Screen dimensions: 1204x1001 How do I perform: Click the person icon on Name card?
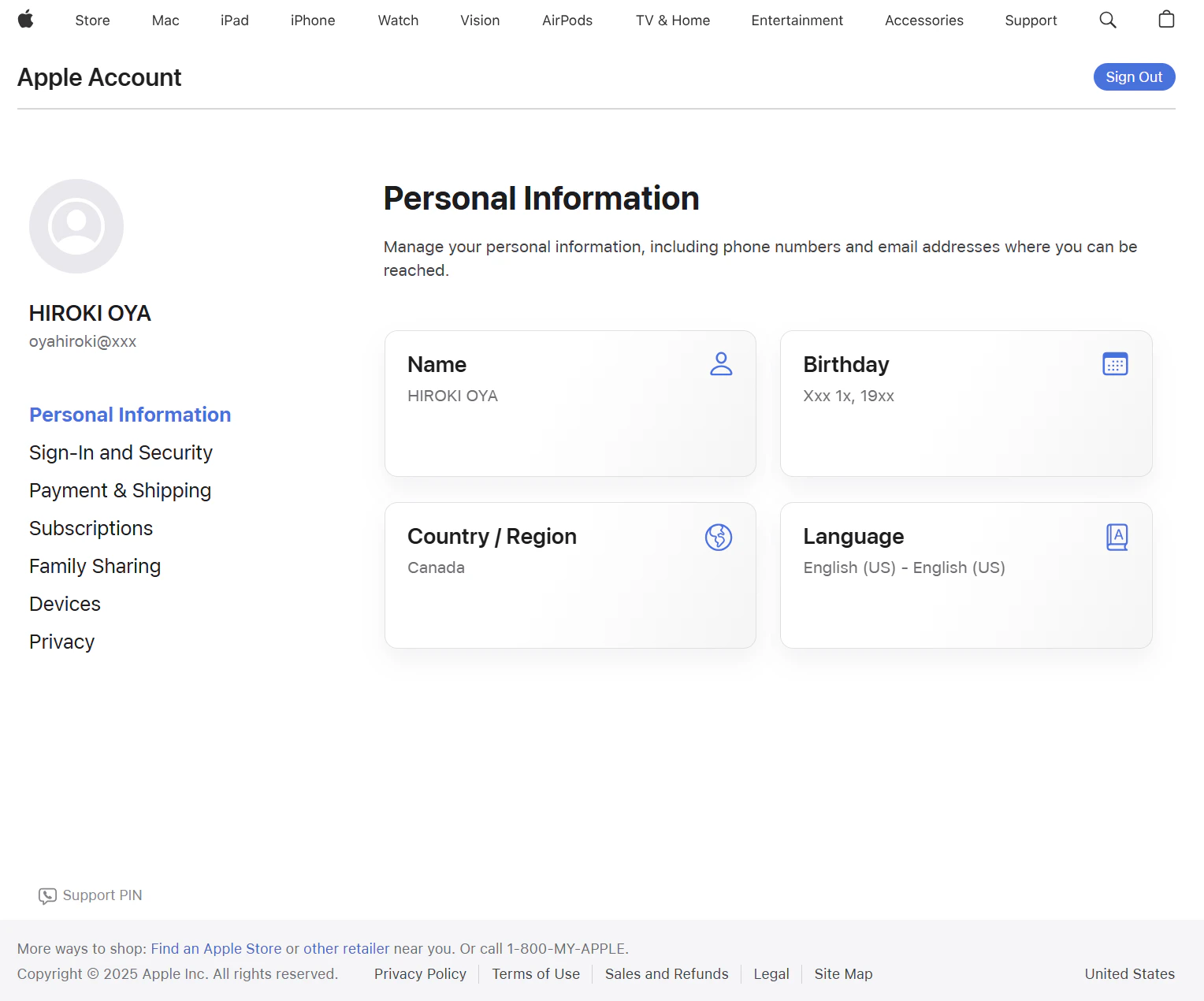pos(721,364)
